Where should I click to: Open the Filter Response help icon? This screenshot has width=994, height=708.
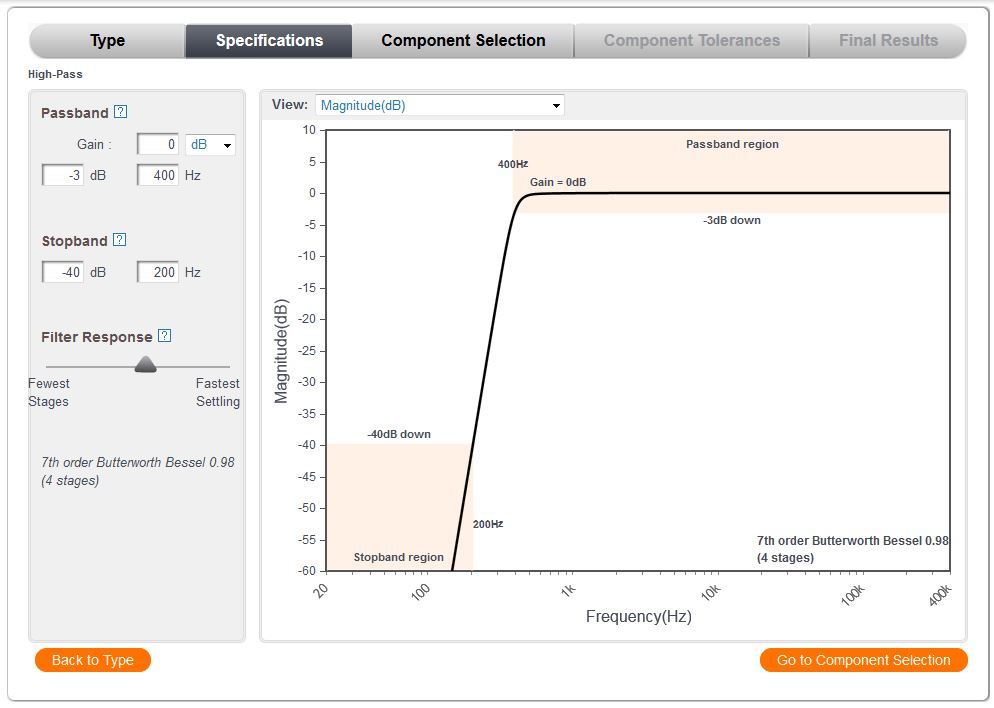point(164,336)
